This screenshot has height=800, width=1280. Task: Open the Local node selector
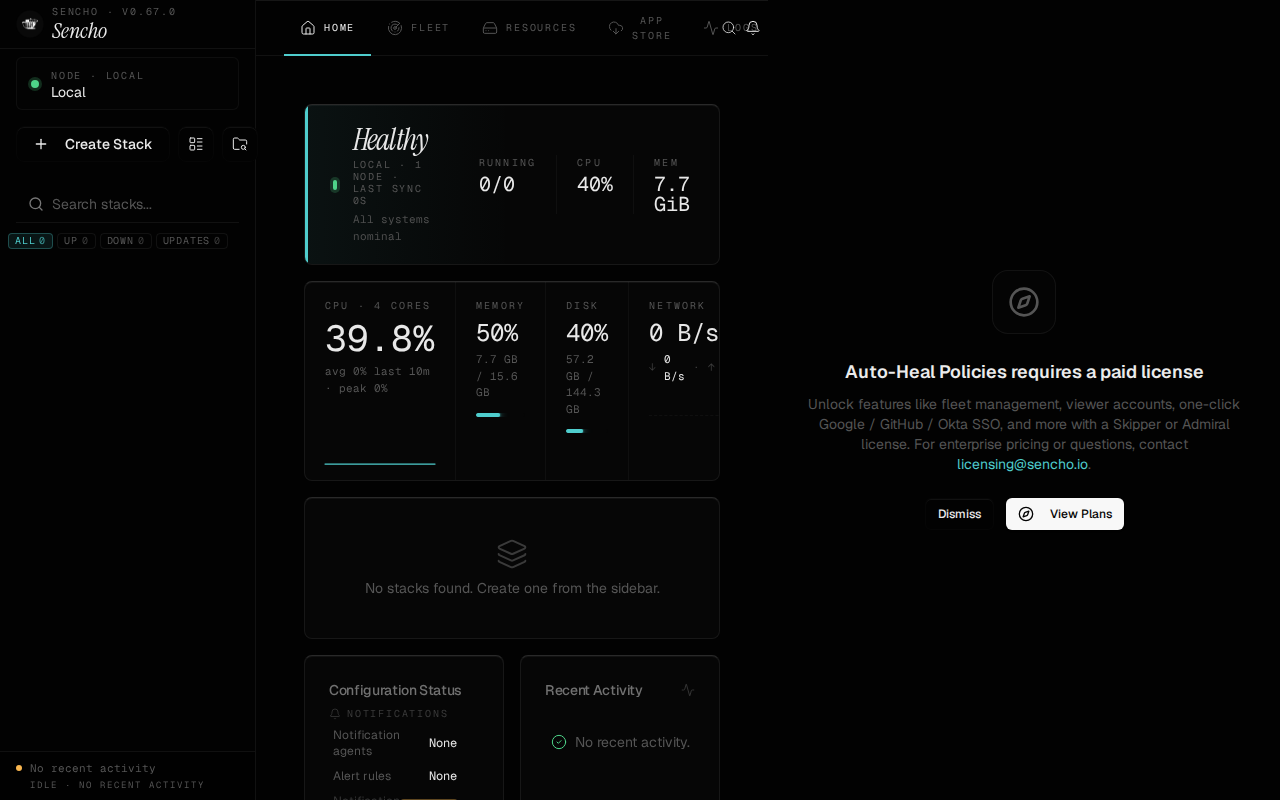click(127, 84)
